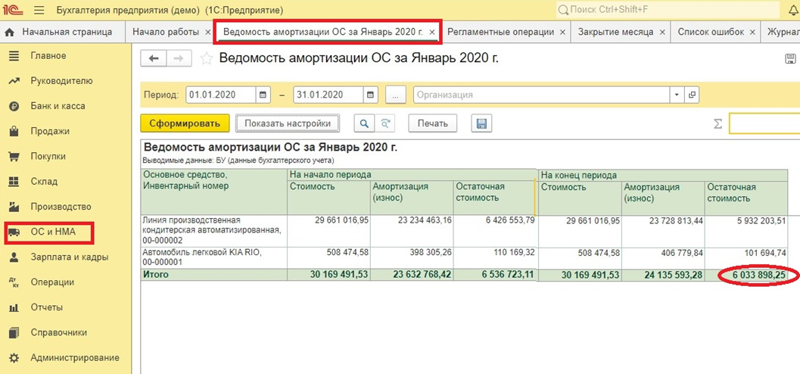Click the Администрирование gear icon
This screenshot has width=800, height=374.
(14, 358)
